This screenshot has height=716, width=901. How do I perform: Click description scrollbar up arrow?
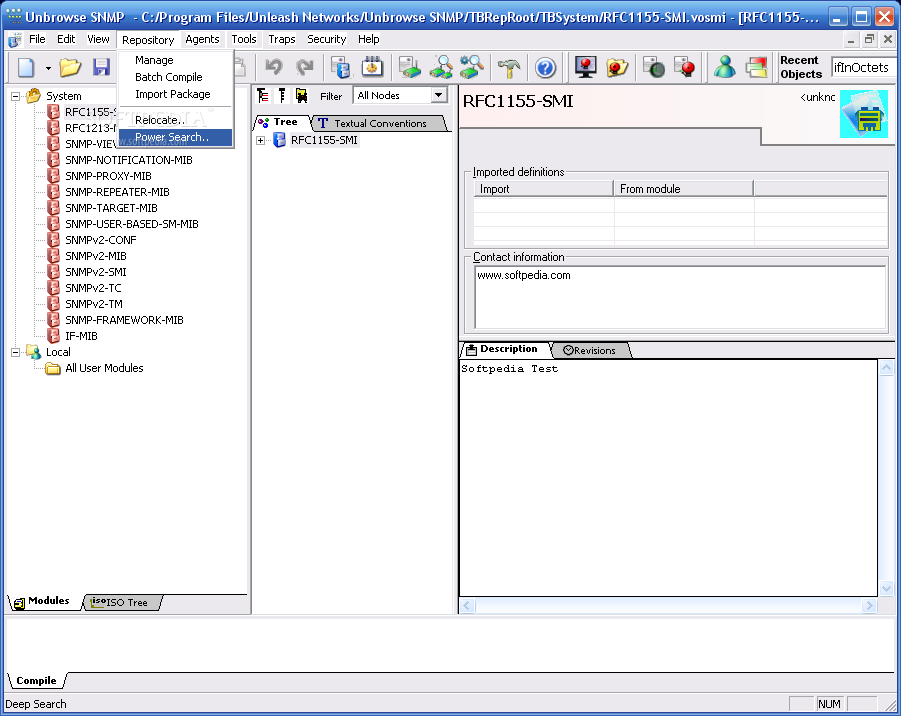point(886,368)
